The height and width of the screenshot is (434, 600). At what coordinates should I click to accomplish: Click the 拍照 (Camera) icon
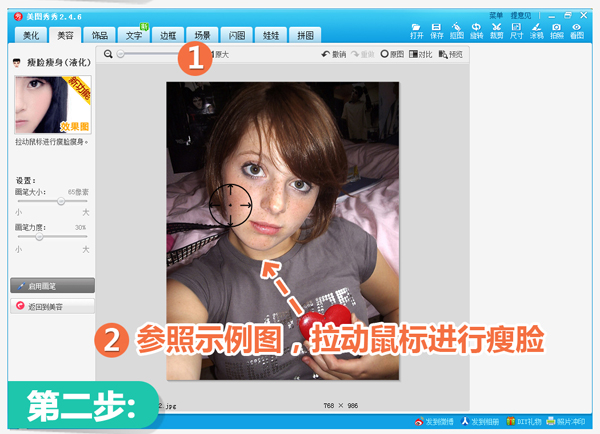click(x=557, y=30)
